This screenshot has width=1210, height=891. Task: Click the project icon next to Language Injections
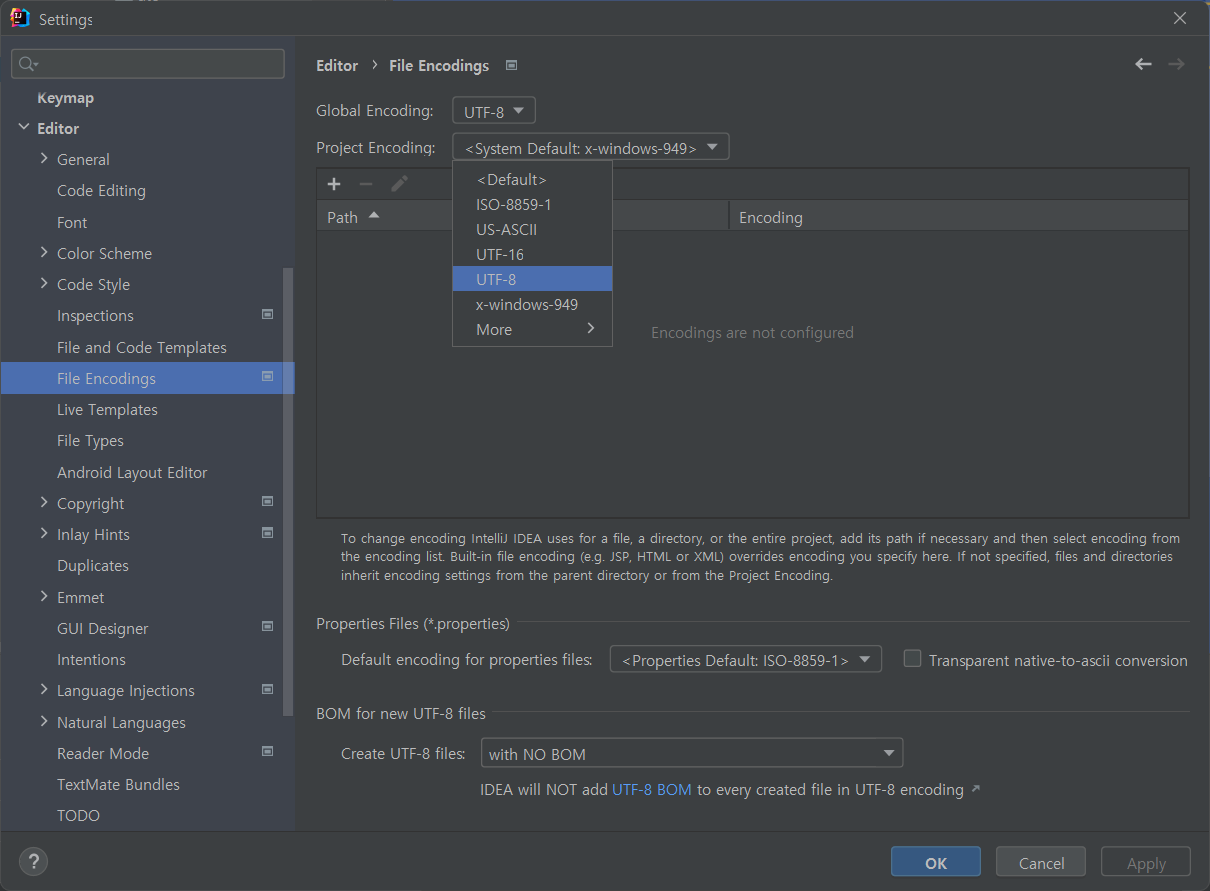pyautogui.click(x=267, y=689)
